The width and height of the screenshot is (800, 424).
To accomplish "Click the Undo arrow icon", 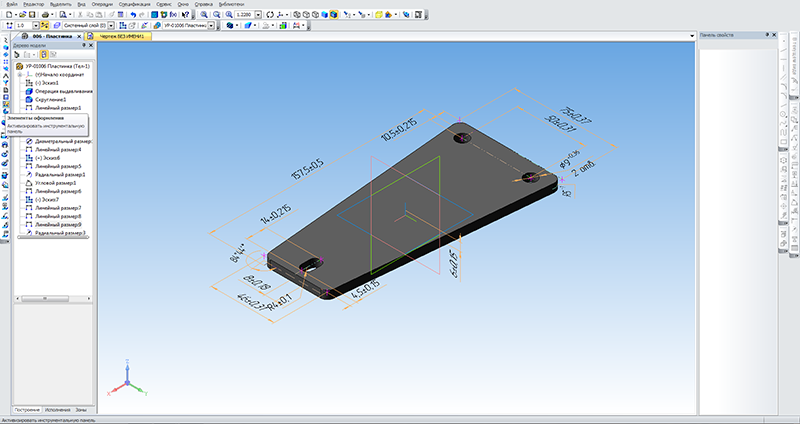I will 132,15.
